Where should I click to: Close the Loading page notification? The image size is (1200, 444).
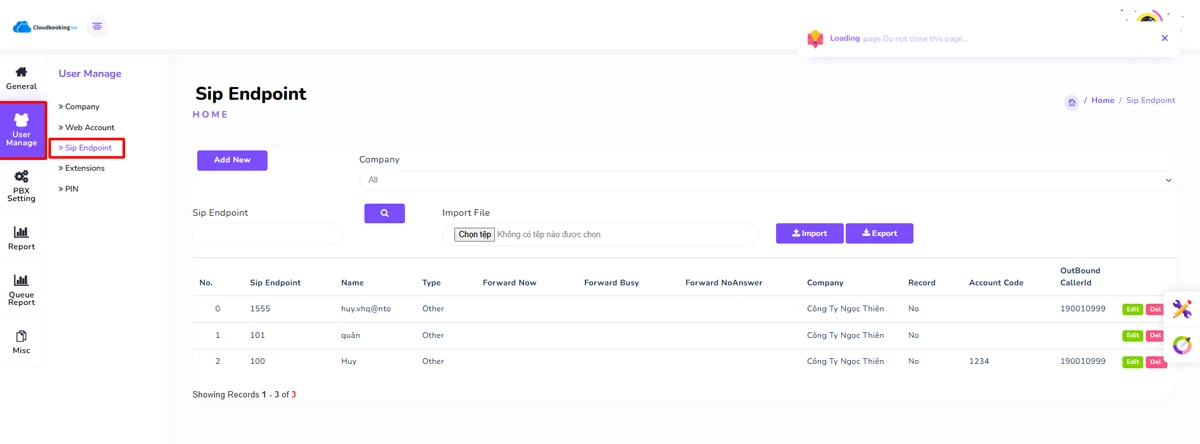tap(1164, 38)
